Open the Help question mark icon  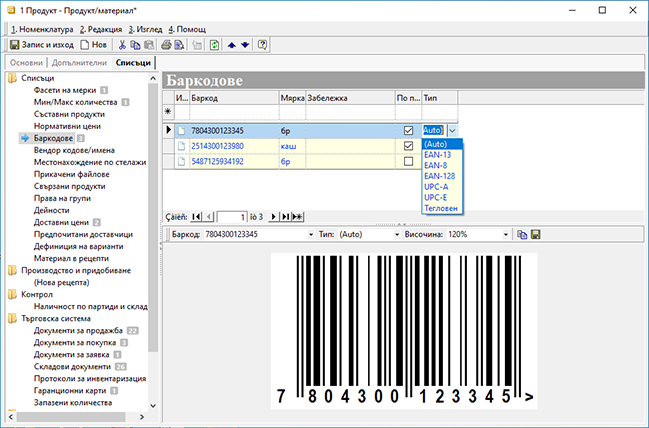tap(262, 45)
